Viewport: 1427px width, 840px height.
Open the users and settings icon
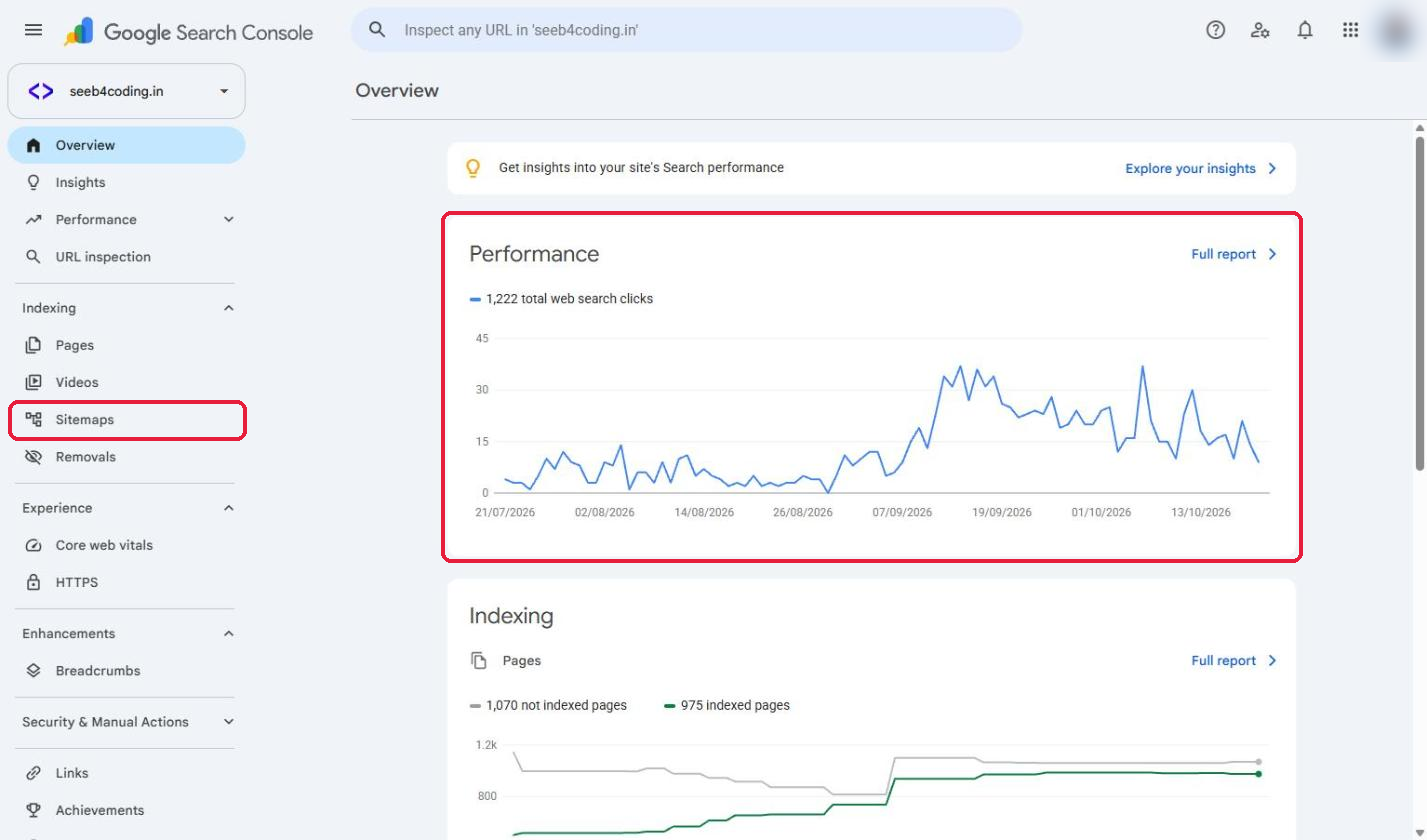pyautogui.click(x=1260, y=30)
